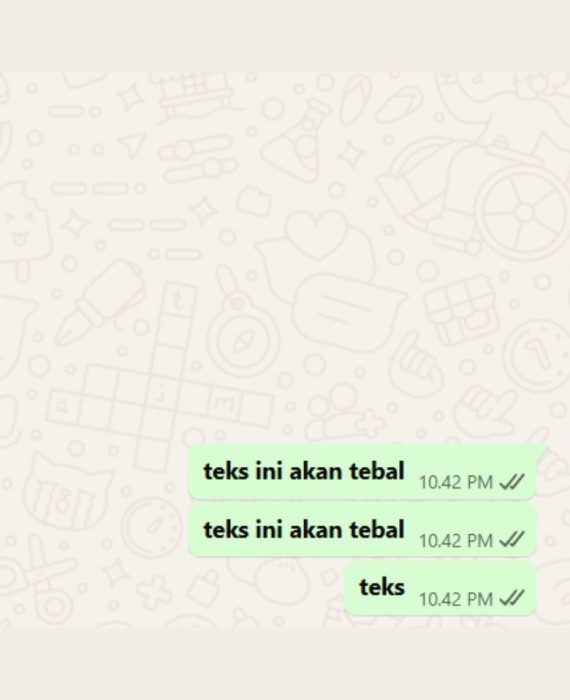
Task: Click the speech bubble doodle in the chat background
Action: [348, 304]
